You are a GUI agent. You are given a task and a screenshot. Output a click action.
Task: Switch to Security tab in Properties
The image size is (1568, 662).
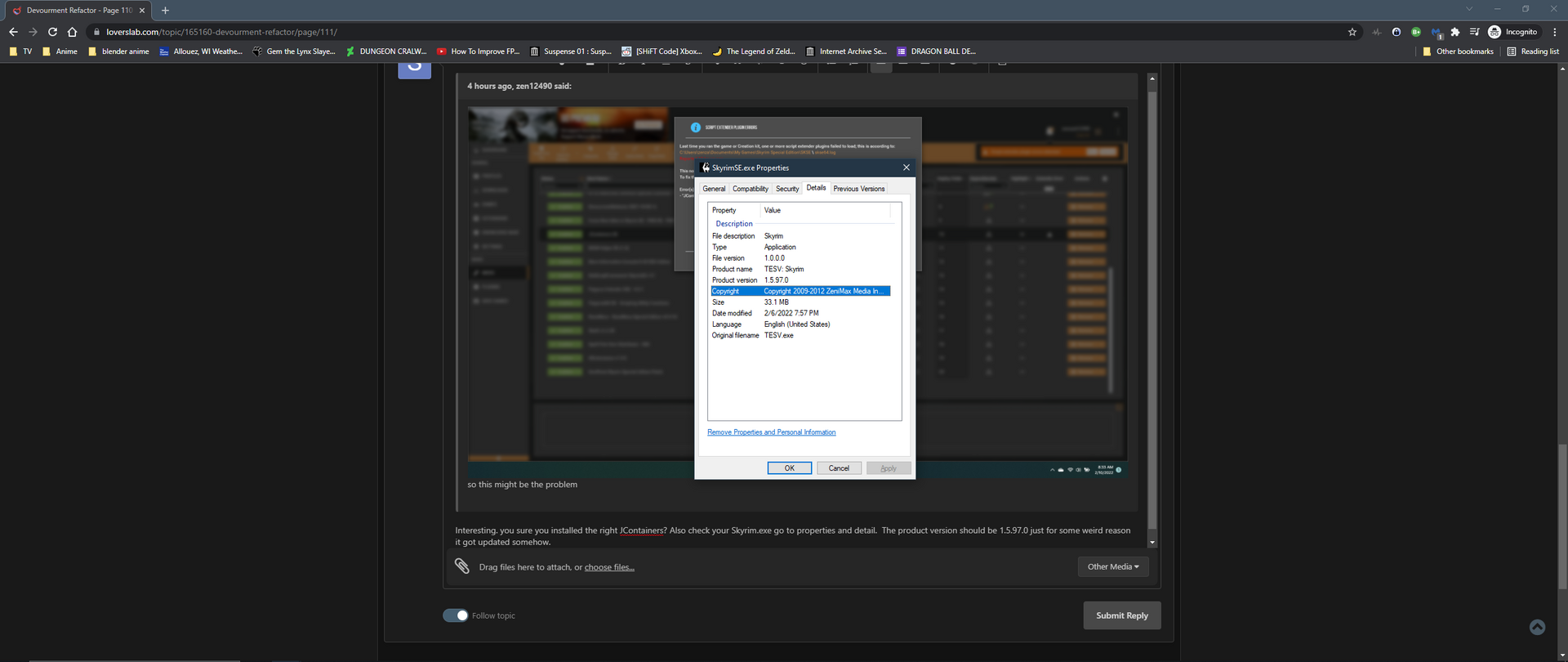point(787,189)
